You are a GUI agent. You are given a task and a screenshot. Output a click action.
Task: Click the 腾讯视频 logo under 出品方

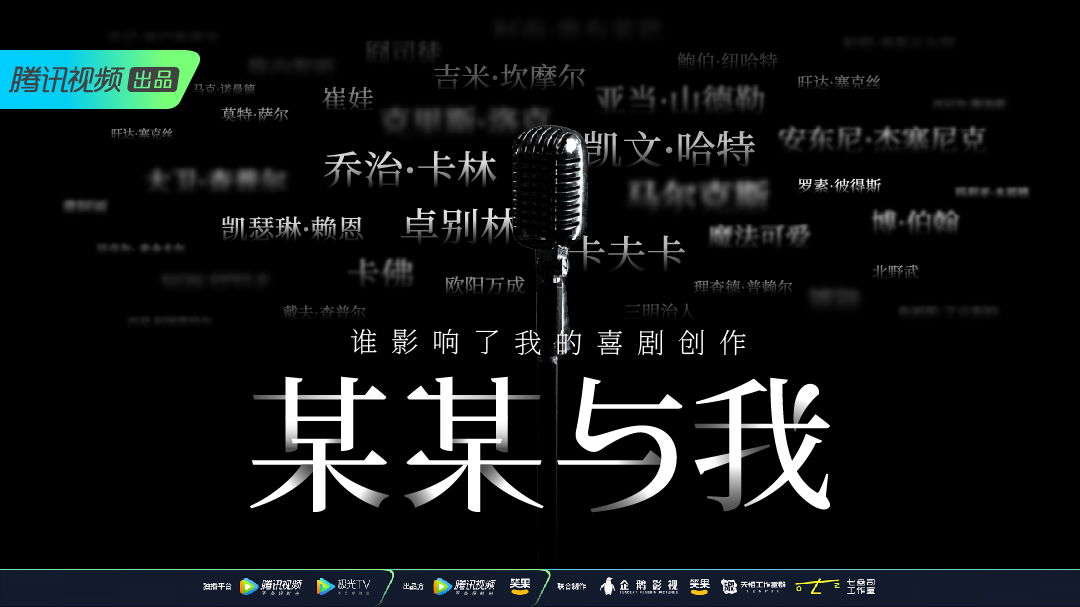click(465, 586)
